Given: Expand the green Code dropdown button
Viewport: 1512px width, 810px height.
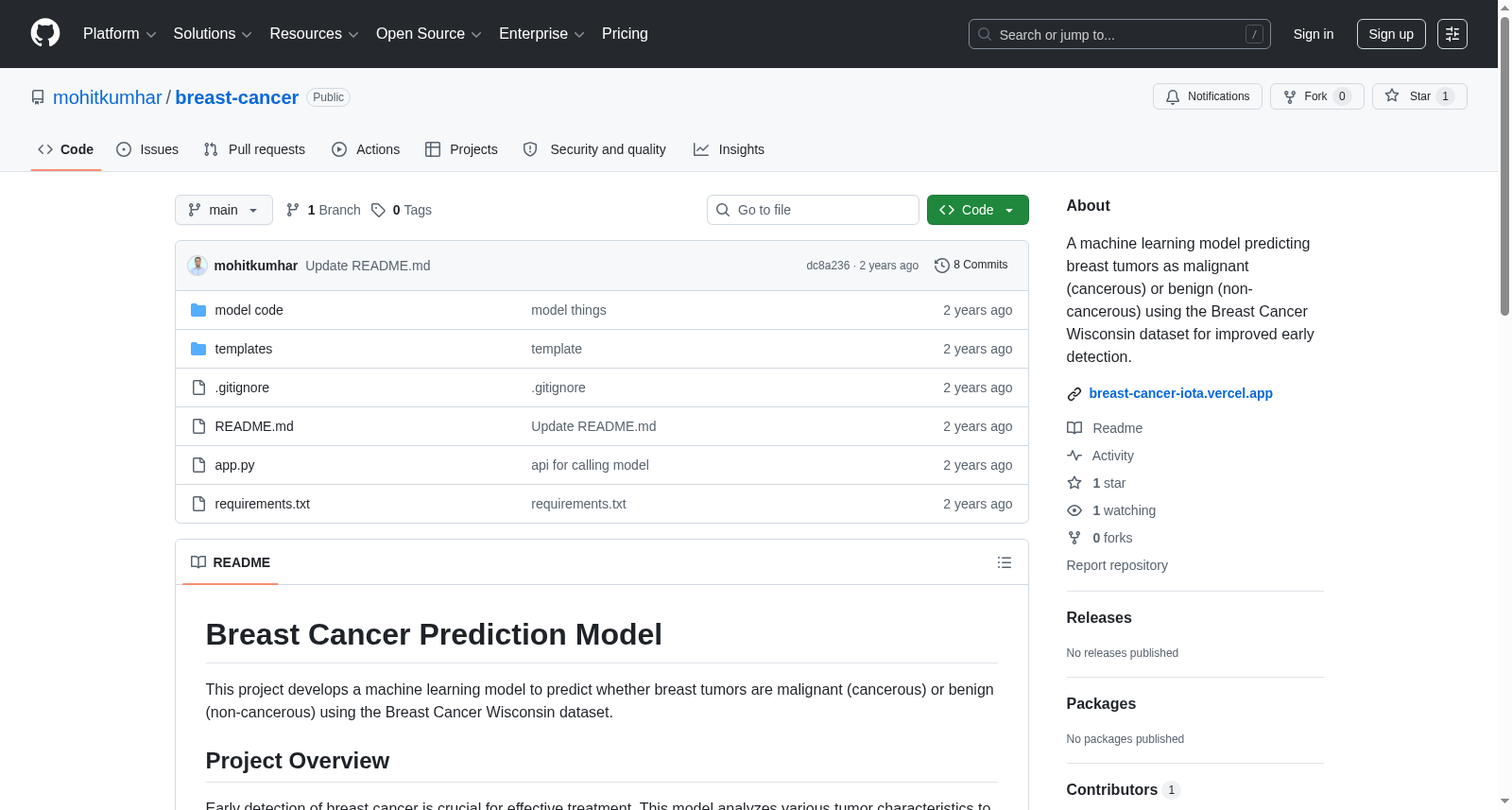Looking at the screenshot, I should click(977, 210).
